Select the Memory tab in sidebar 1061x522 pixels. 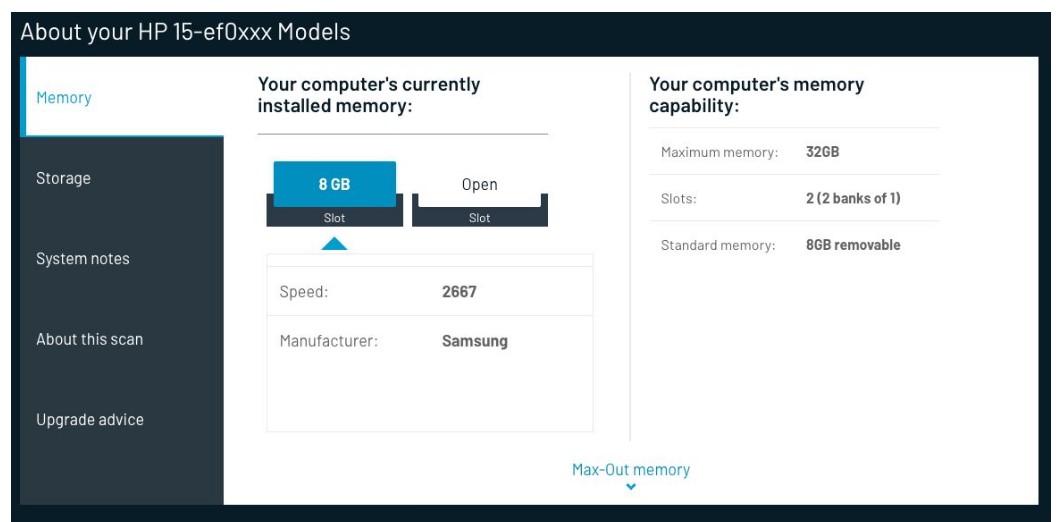pyautogui.click(x=123, y=97)
